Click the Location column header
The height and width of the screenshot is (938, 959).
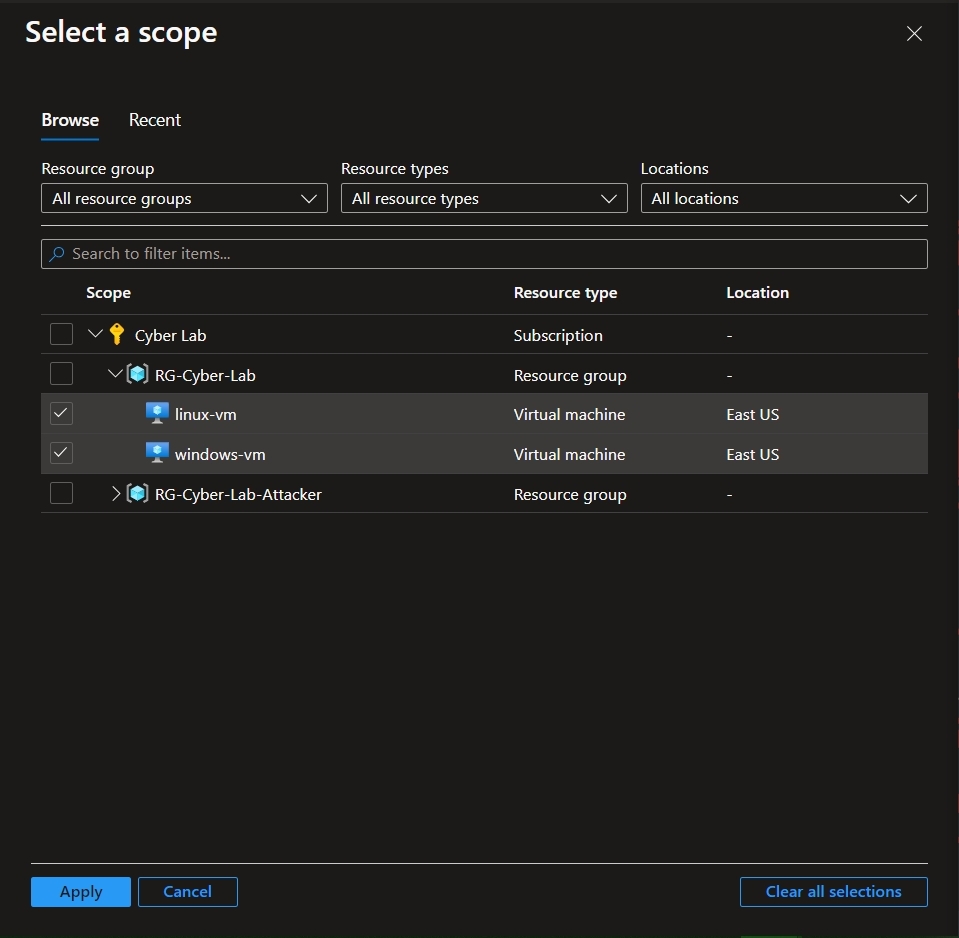[757, 293]
